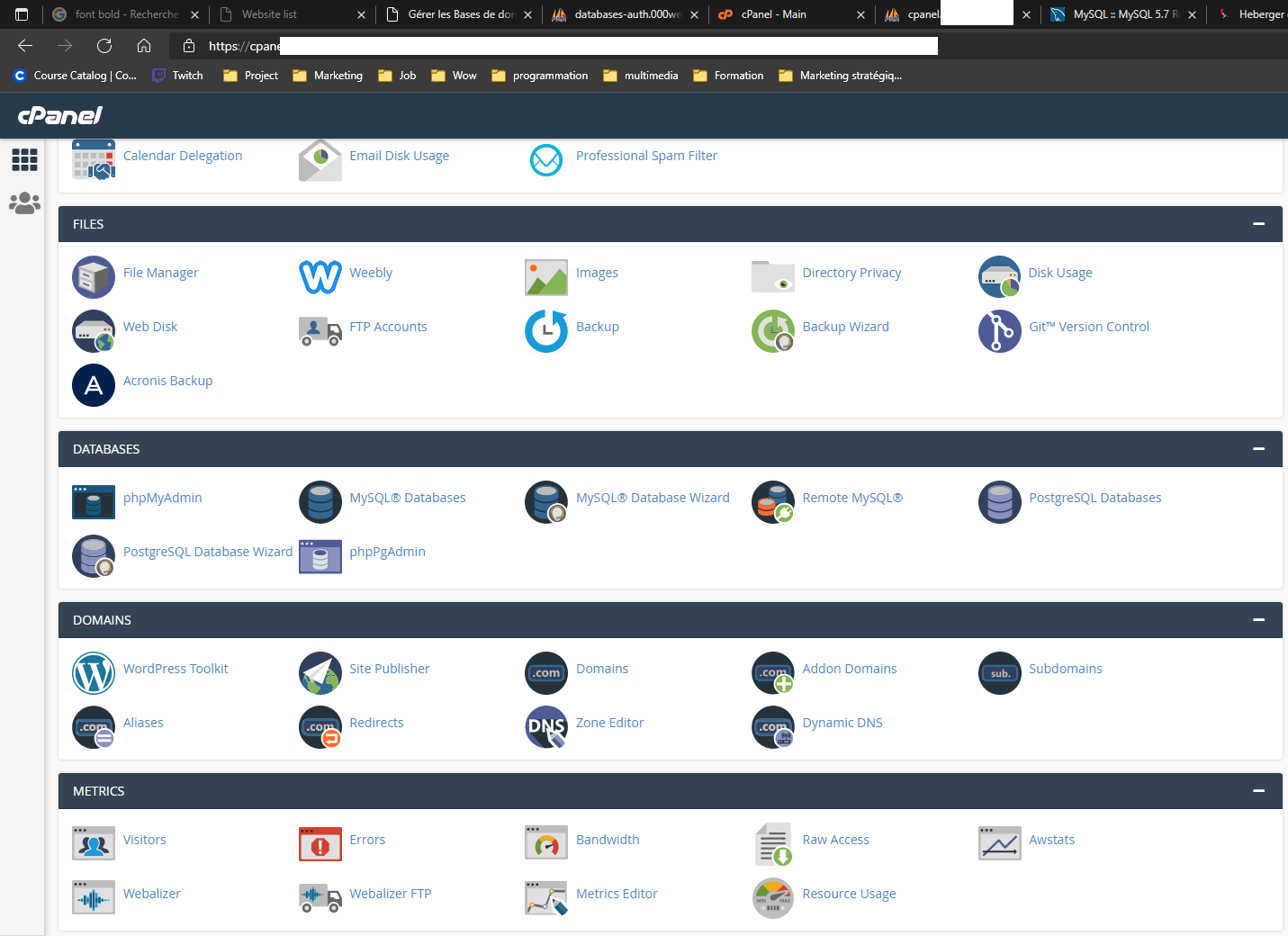Viewport: 1288px width, 936px height.
Task: Open the Domains link
Action: coord(602,669)
